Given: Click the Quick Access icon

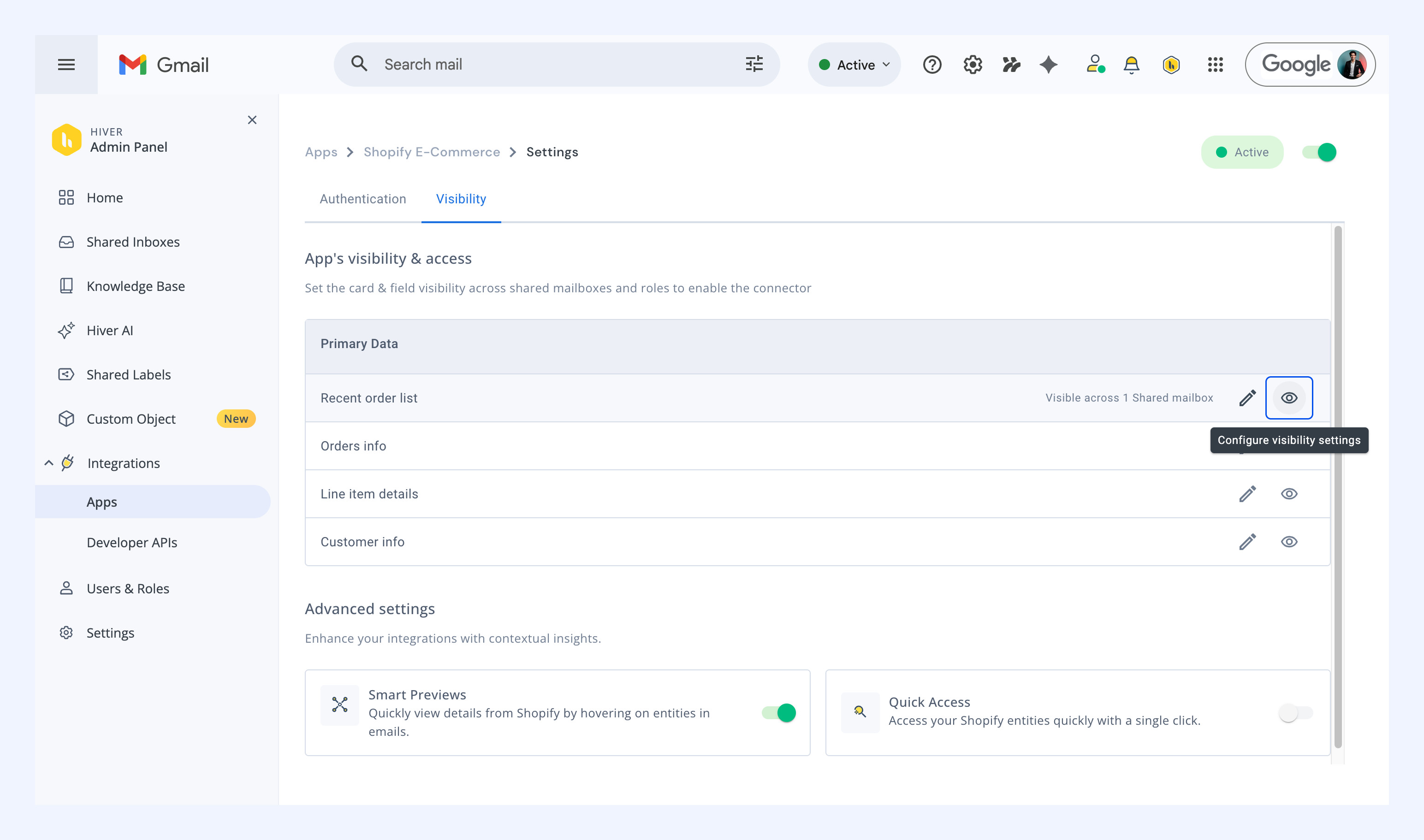Looking at the screenshot, I should pos(860,712).
